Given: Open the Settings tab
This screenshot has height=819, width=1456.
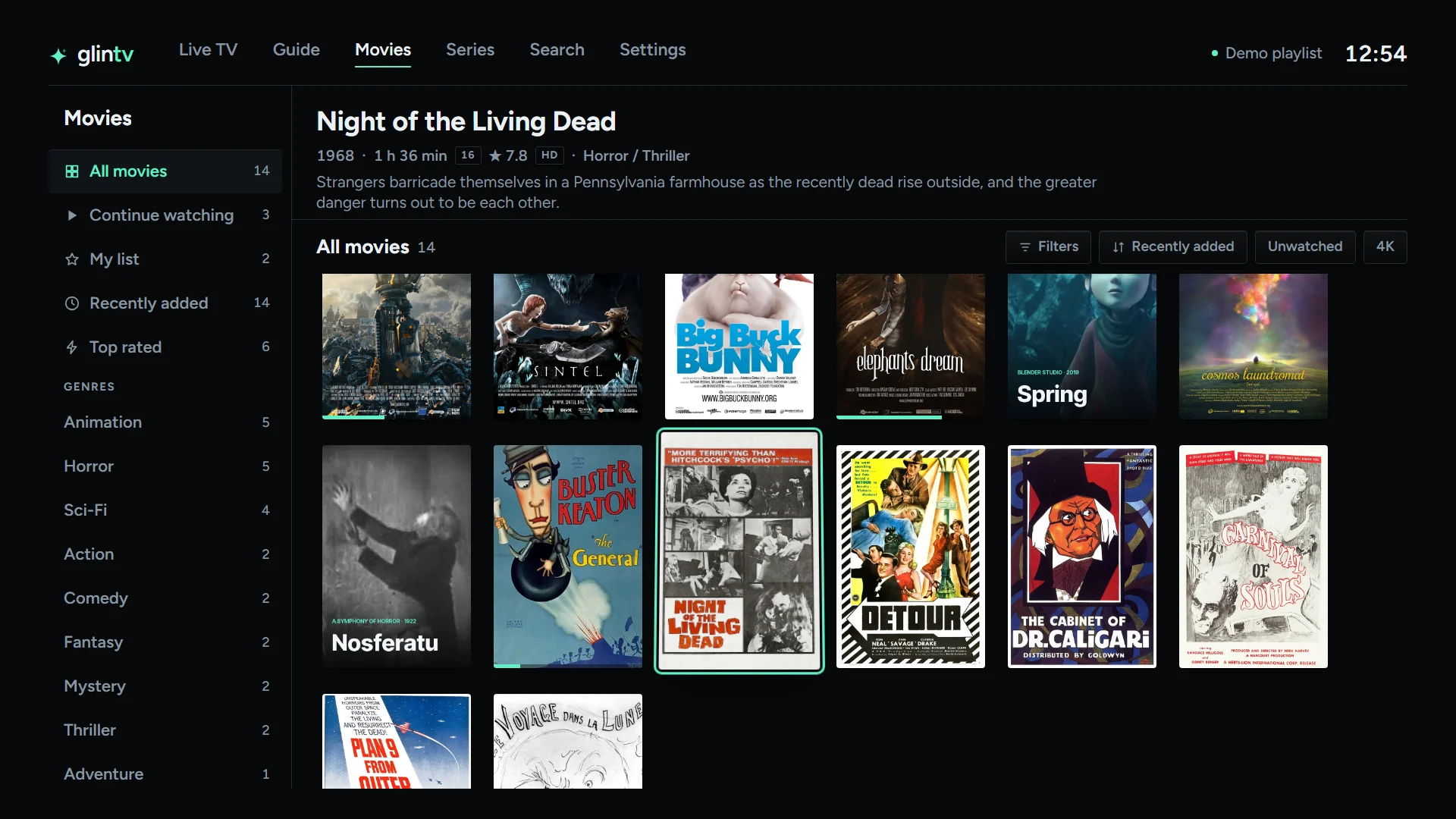Looking at the screenshot, I should [x=653, y=50].
